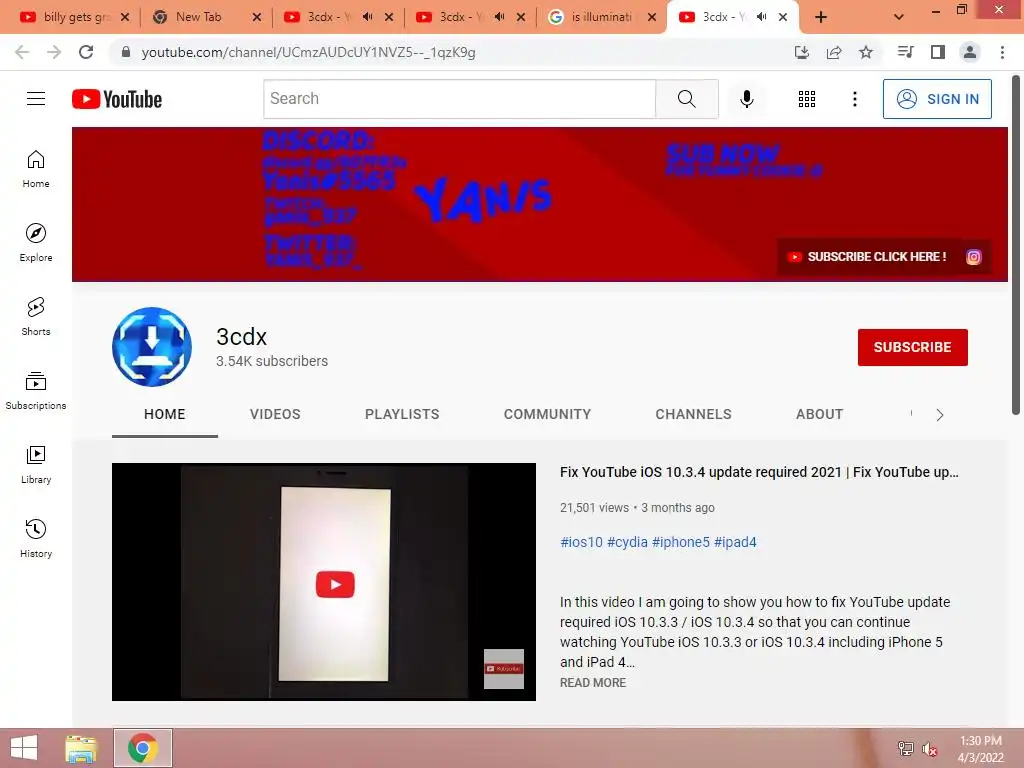Screen dimensions: 1024x768
Task: Open the tab search dropdown chevron
Action: pyautogui.click(x=899, y=17)
